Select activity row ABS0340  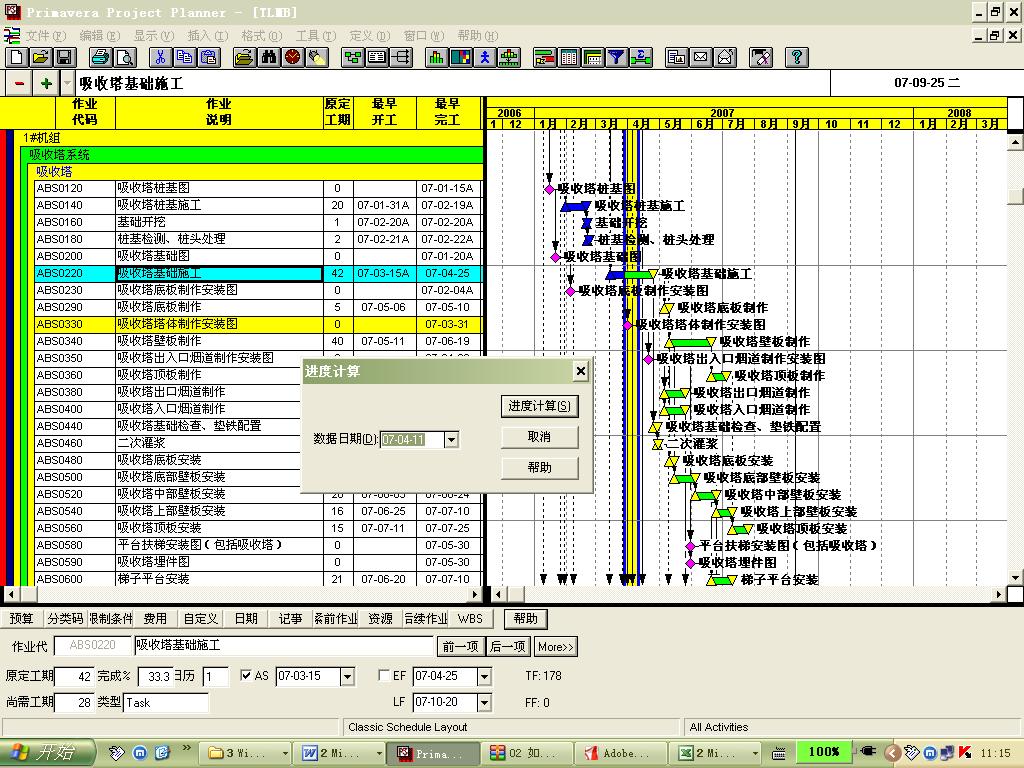258,341
